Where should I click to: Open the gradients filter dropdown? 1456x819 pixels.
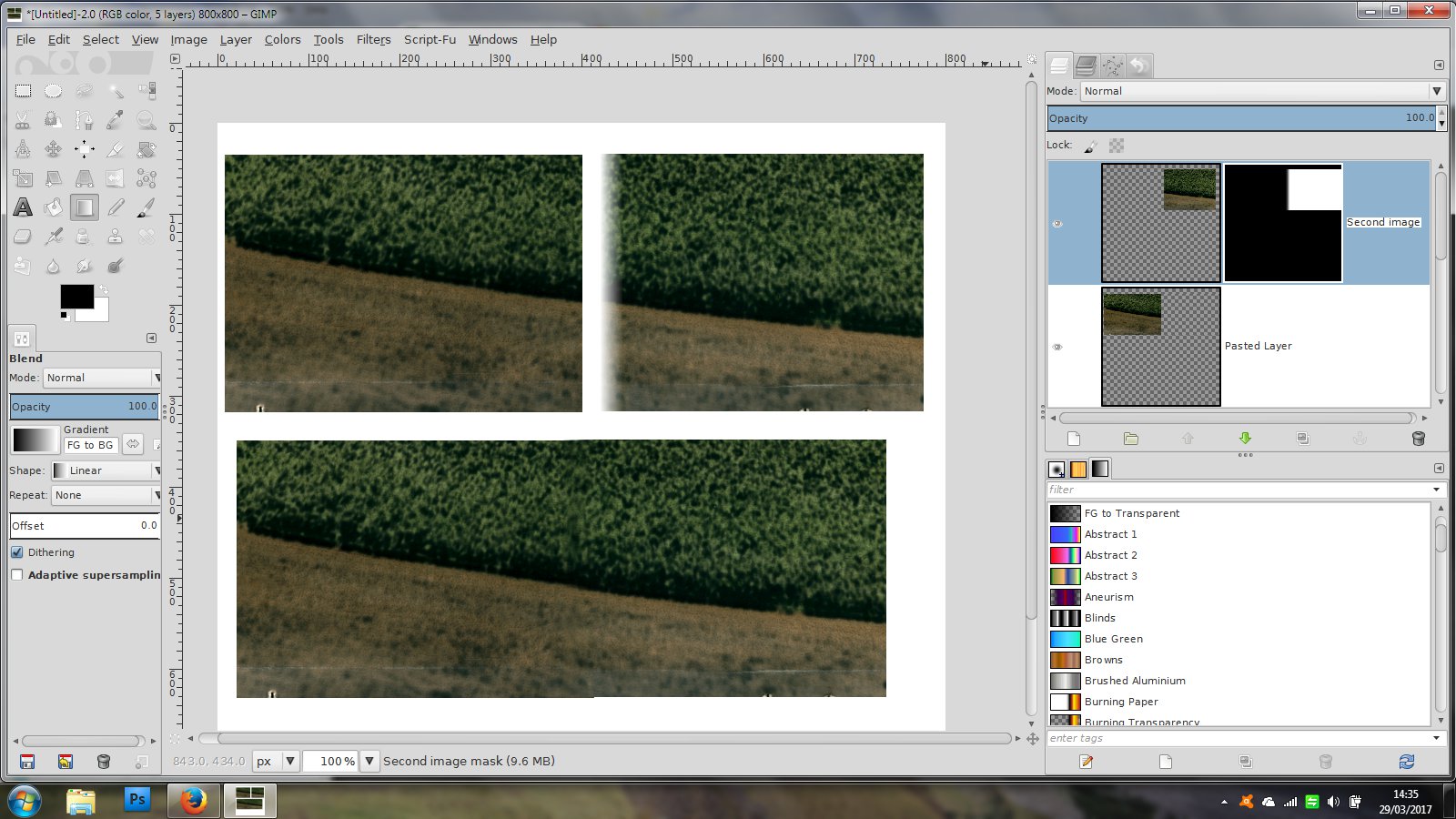pyautogui.click(x=1437, y=490)
